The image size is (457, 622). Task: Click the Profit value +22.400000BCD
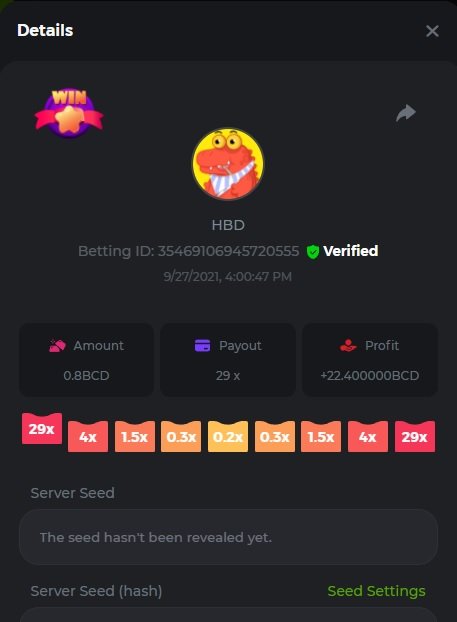pyautogui.click(x=370, y=375)
